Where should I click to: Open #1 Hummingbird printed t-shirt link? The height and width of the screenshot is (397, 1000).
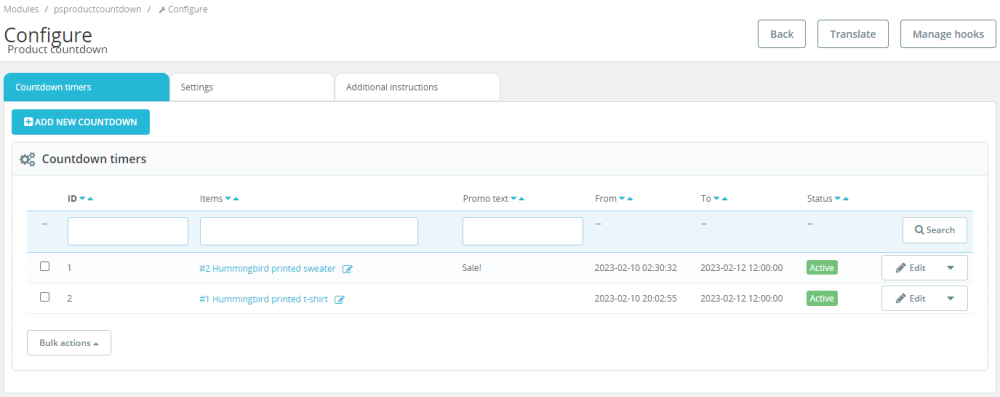263,299
